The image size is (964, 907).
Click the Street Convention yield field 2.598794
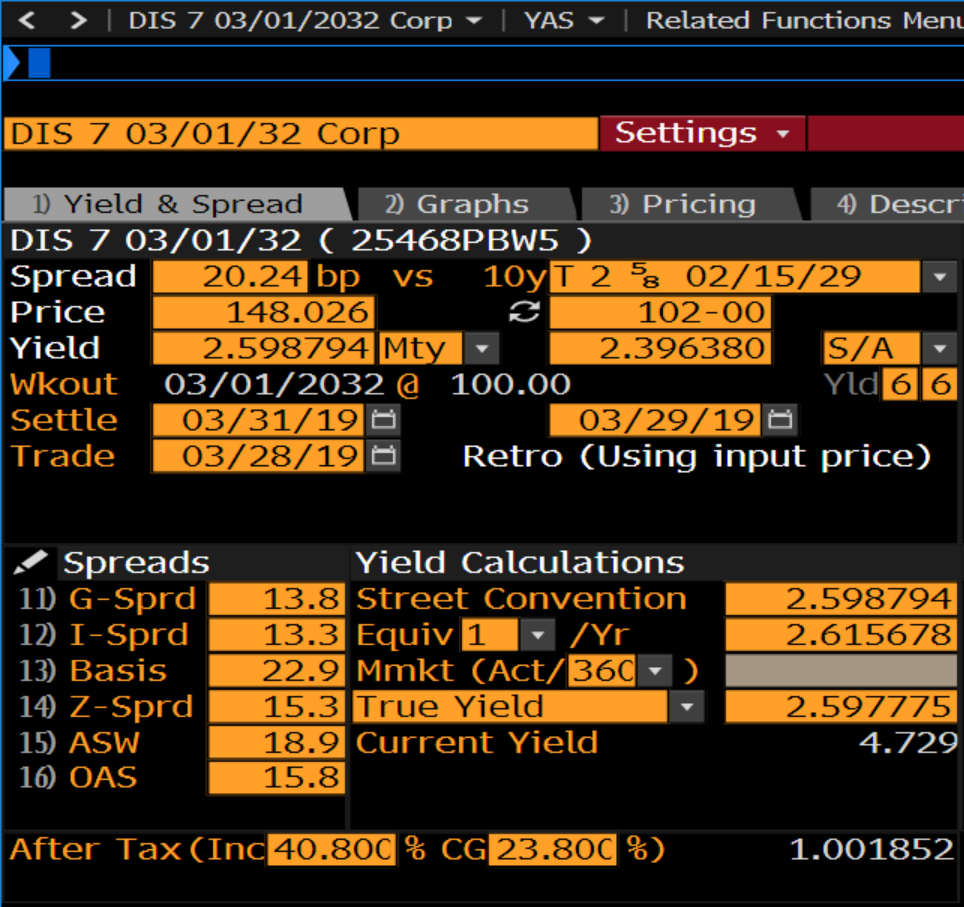(841, 599)
